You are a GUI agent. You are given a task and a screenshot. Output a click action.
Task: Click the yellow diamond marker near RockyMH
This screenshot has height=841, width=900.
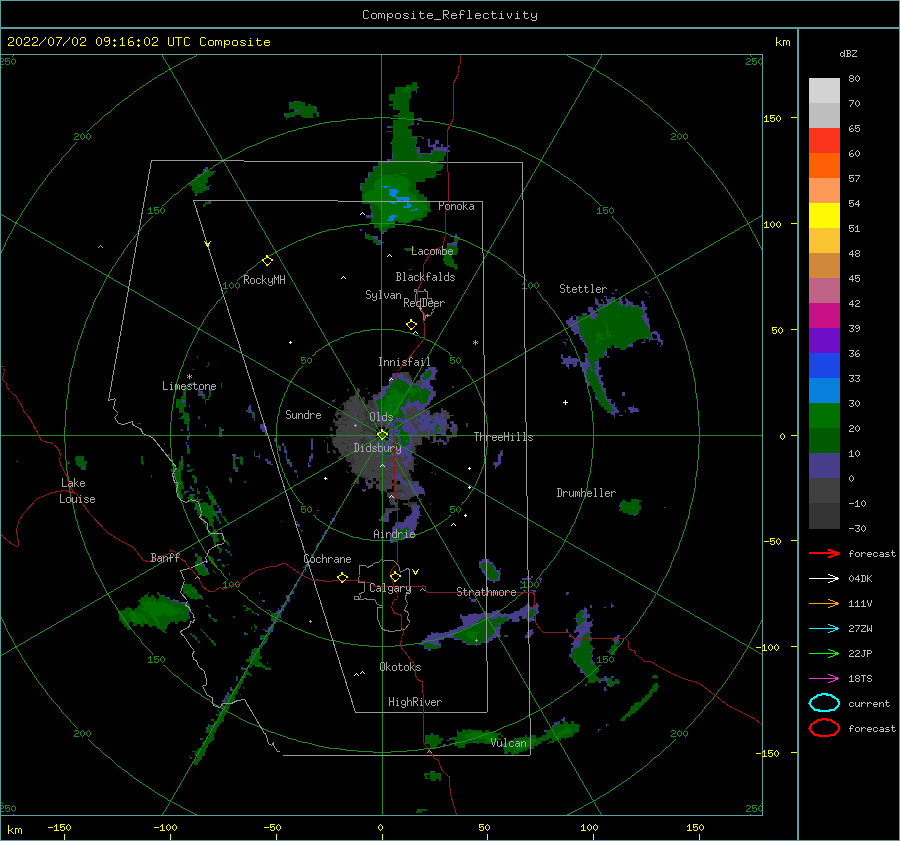tap(267, 261)
